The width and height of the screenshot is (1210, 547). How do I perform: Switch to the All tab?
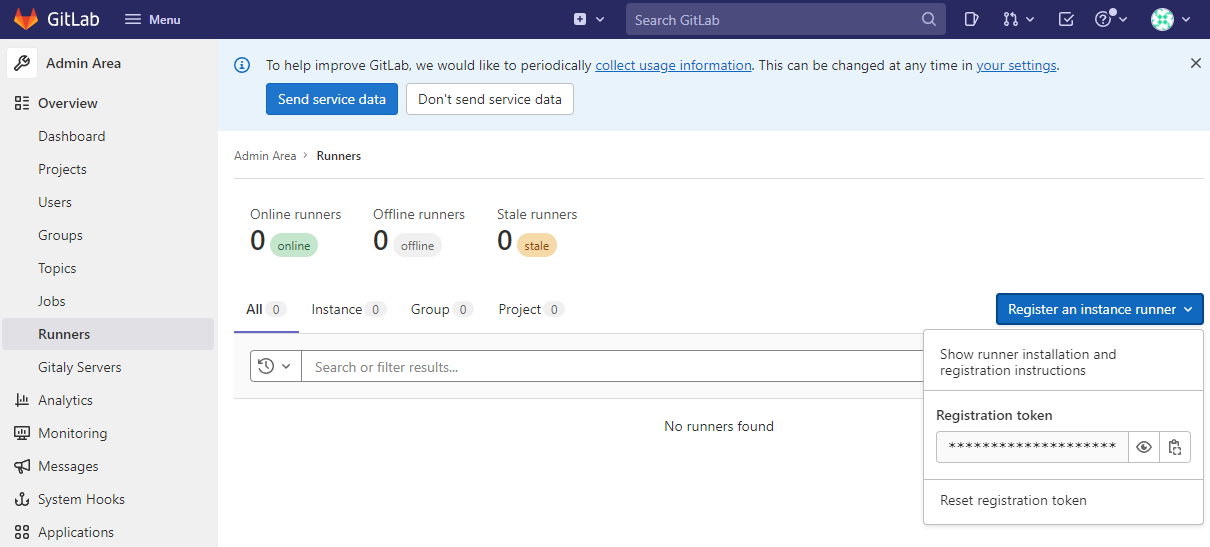266,309
